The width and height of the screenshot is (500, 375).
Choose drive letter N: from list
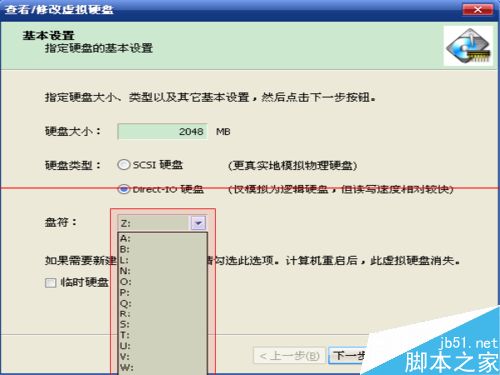[163, 271]
